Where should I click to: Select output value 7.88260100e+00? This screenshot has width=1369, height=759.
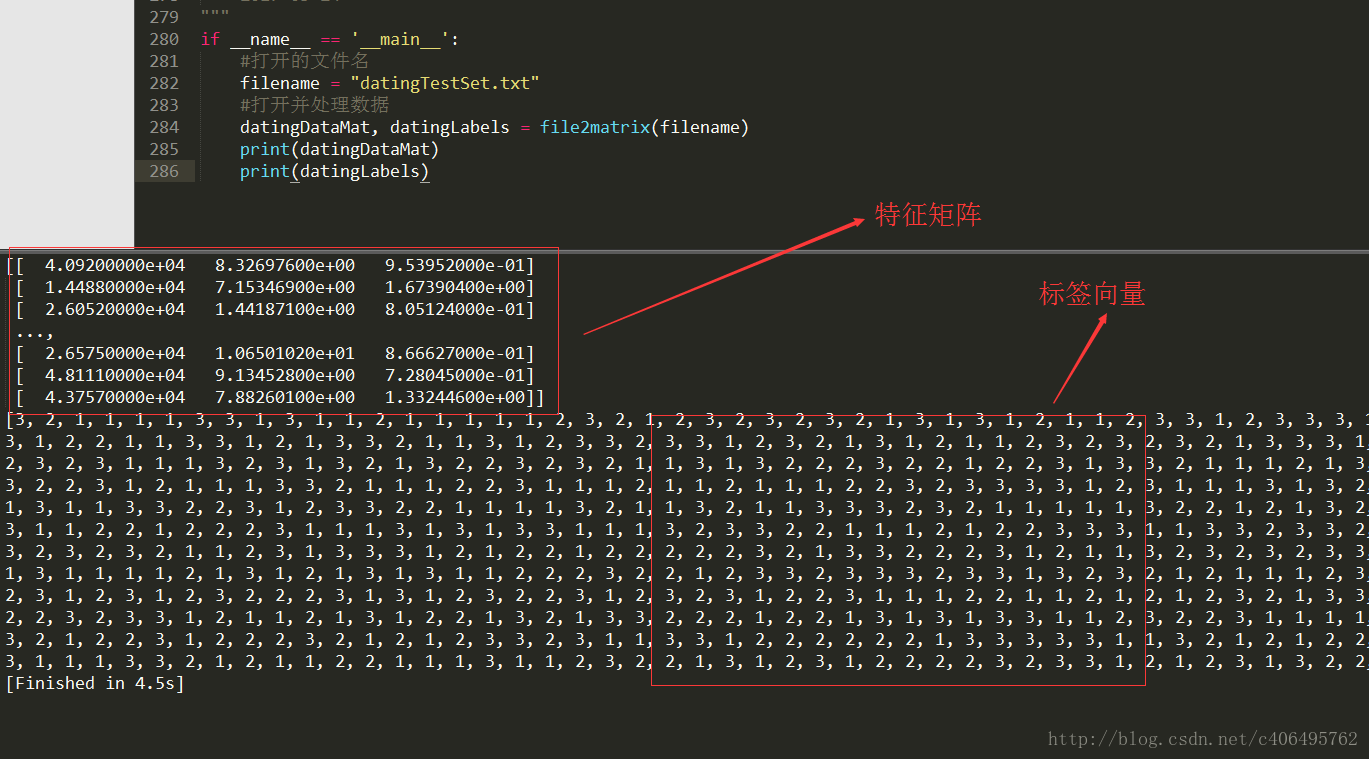(285, 397)
